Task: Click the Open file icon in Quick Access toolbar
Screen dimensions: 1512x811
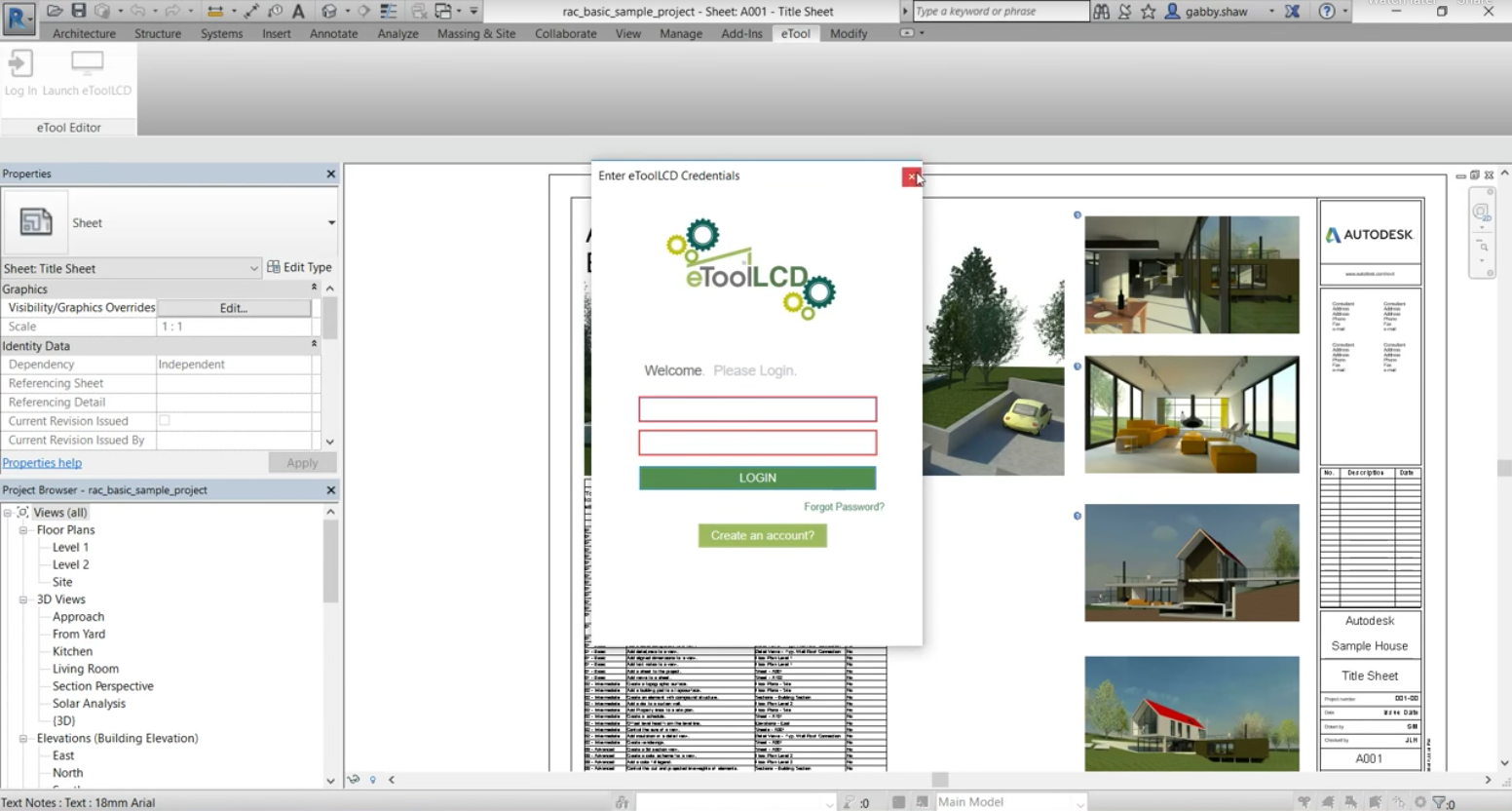Action: (55, 11)
